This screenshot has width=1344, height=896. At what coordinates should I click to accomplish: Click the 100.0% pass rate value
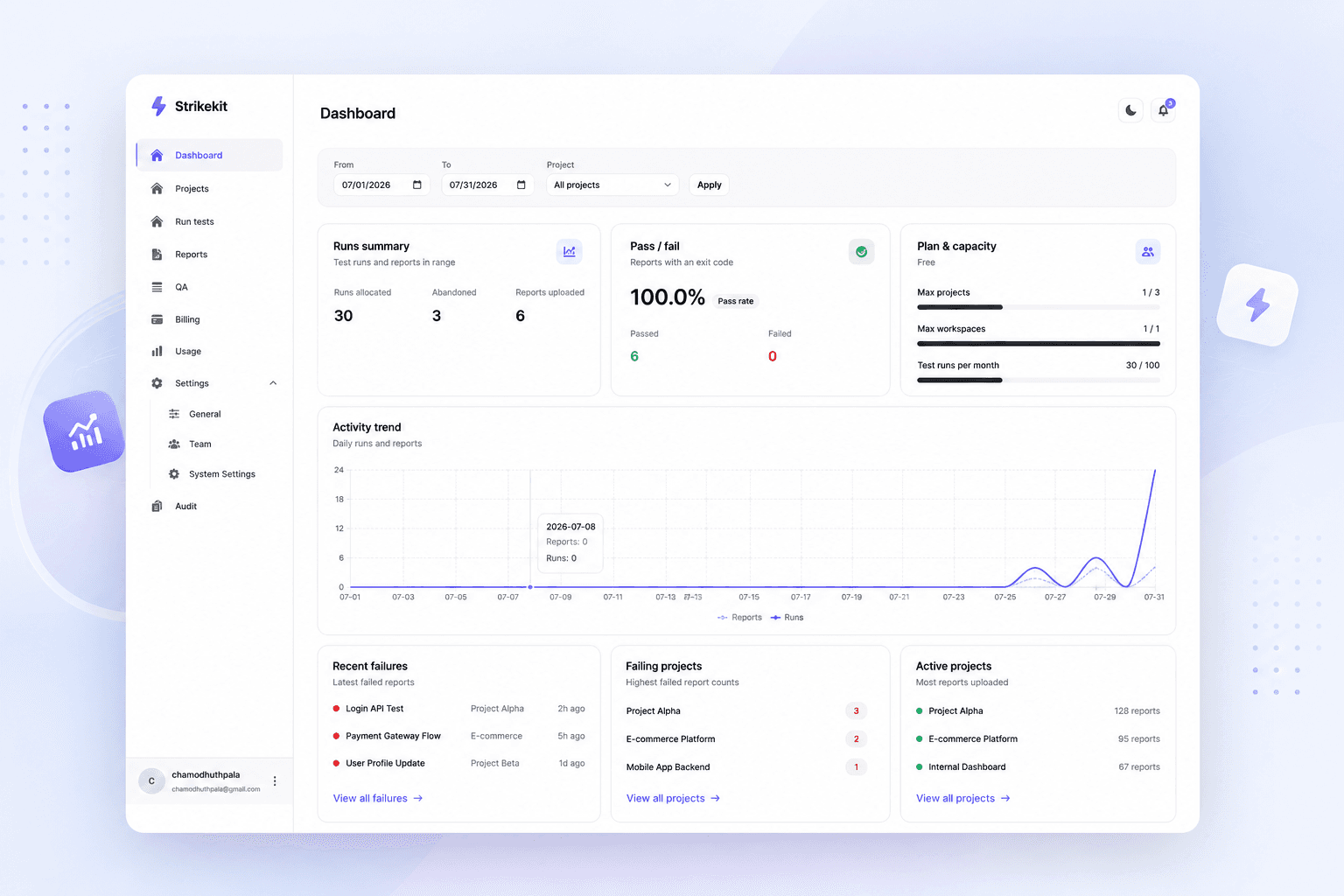[668, 297]
